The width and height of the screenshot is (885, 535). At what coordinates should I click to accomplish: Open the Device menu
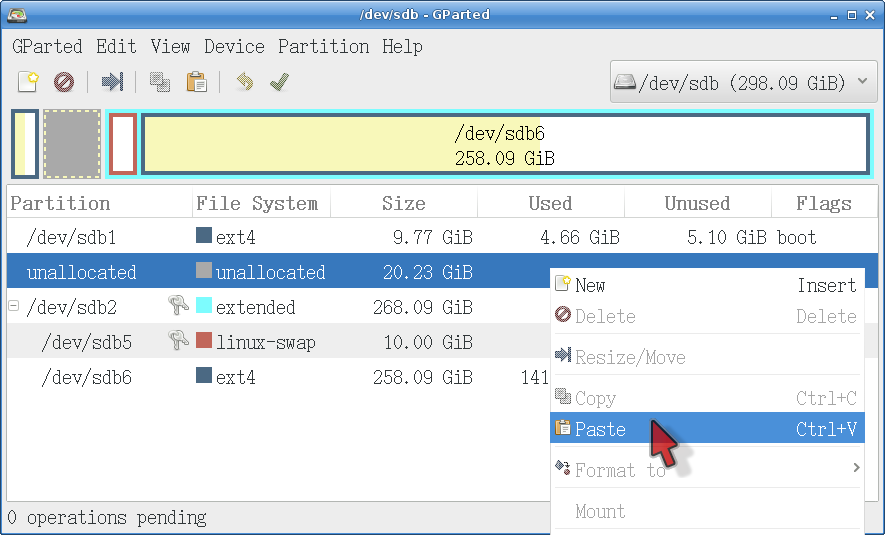[234, 46]
